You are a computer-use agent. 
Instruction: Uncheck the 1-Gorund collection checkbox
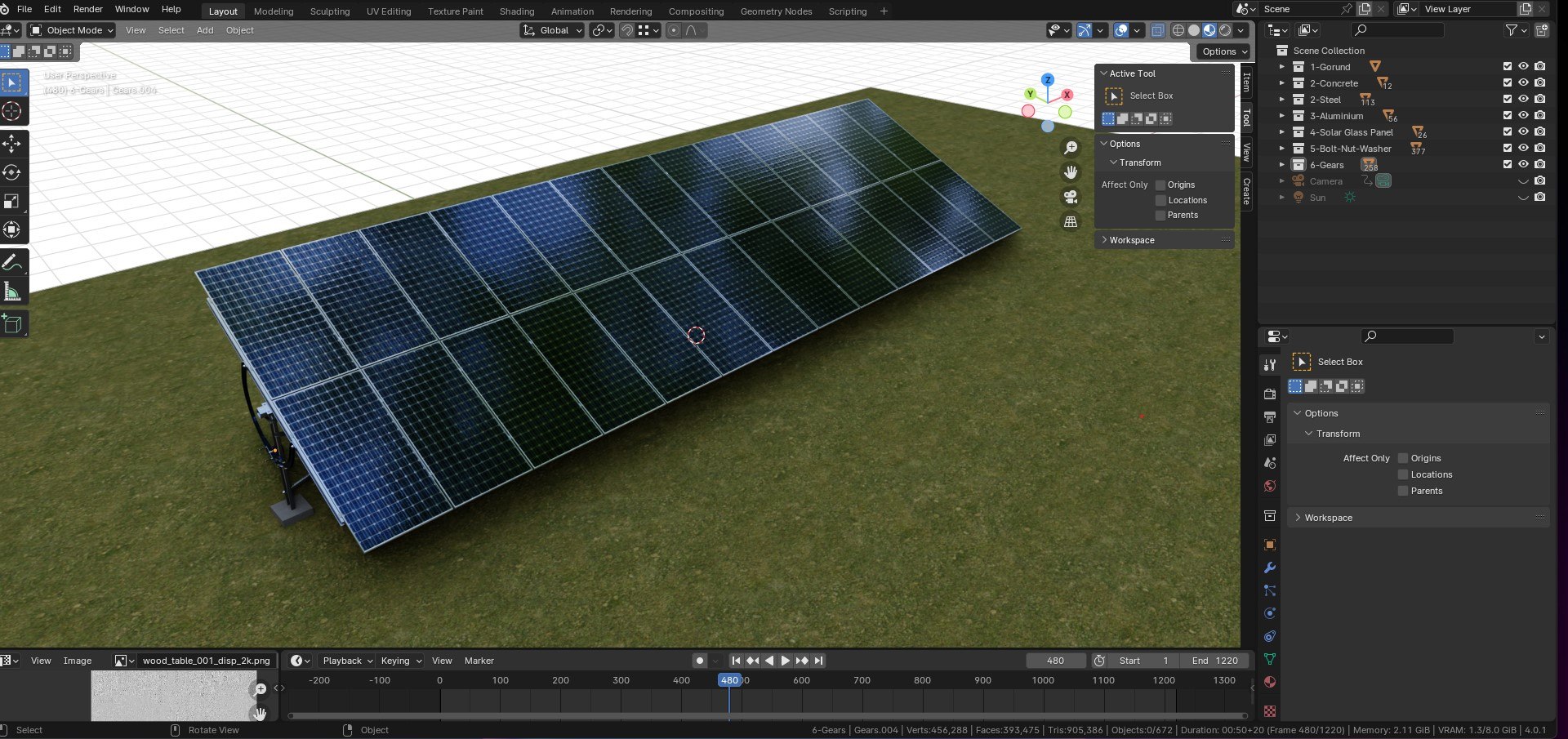[x=1508, y=66]
